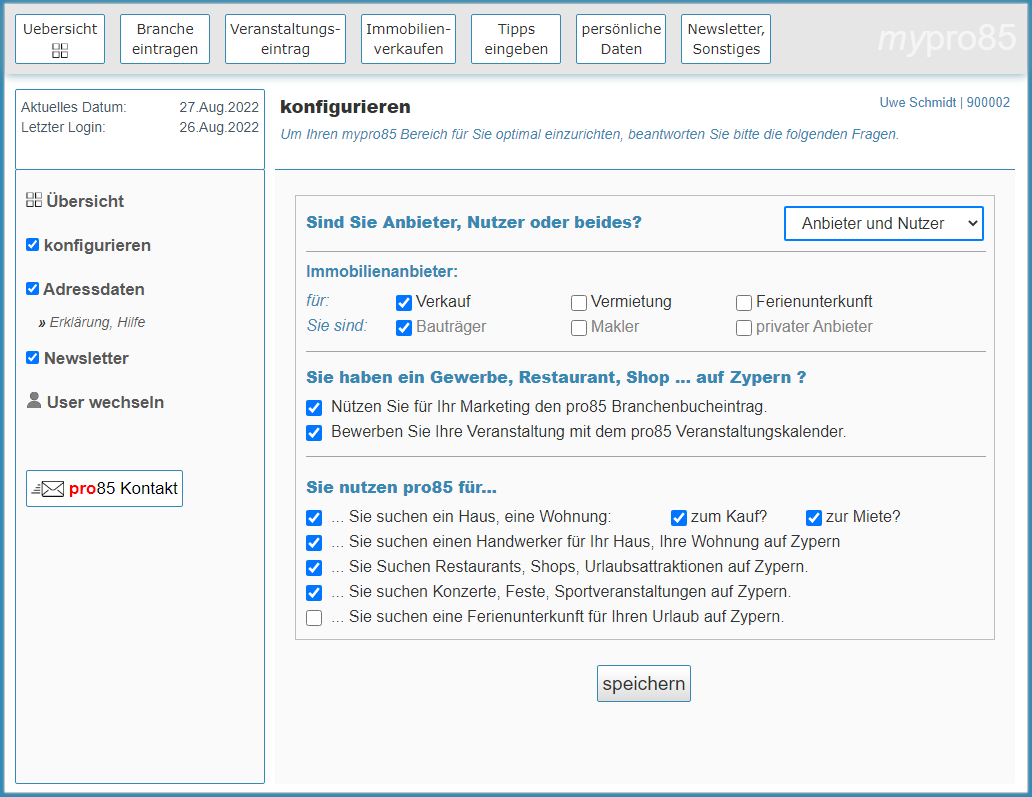
Task: Go to Veranstaltungseintrag in top navigation
Action: 285,39
